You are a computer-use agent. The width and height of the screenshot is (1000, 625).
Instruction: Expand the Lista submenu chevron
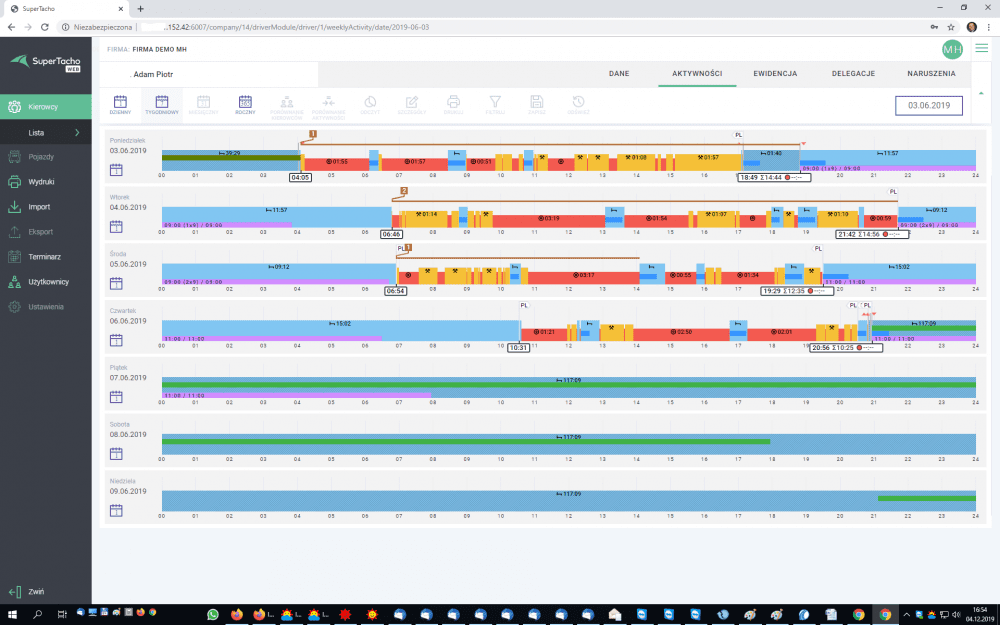tap(77, 132)
